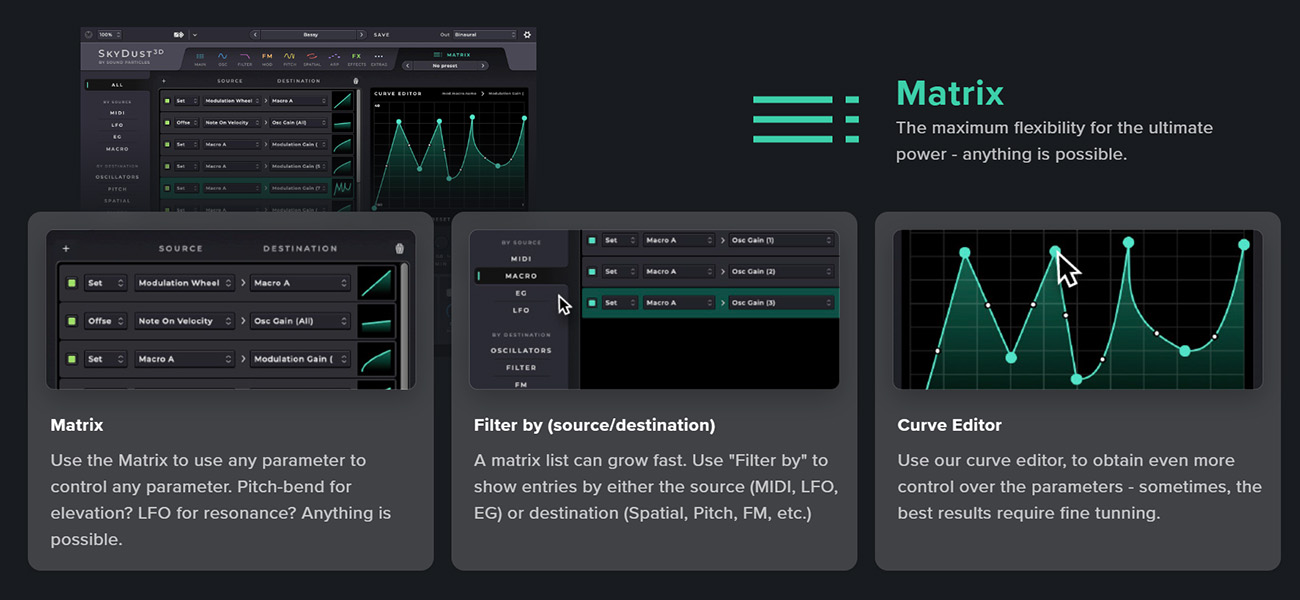Click the trash icon in the top plugin window
Image resolution: width=1300 pixels, height=600 pixels.
pyautogui.click(x=356, y=81)
